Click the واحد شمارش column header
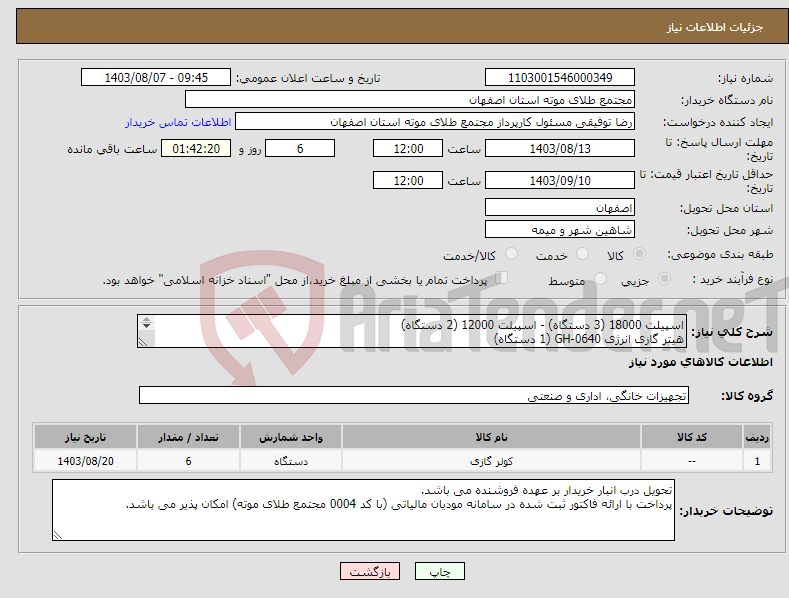Screen dimensions: 789x598 click(290, 437)
